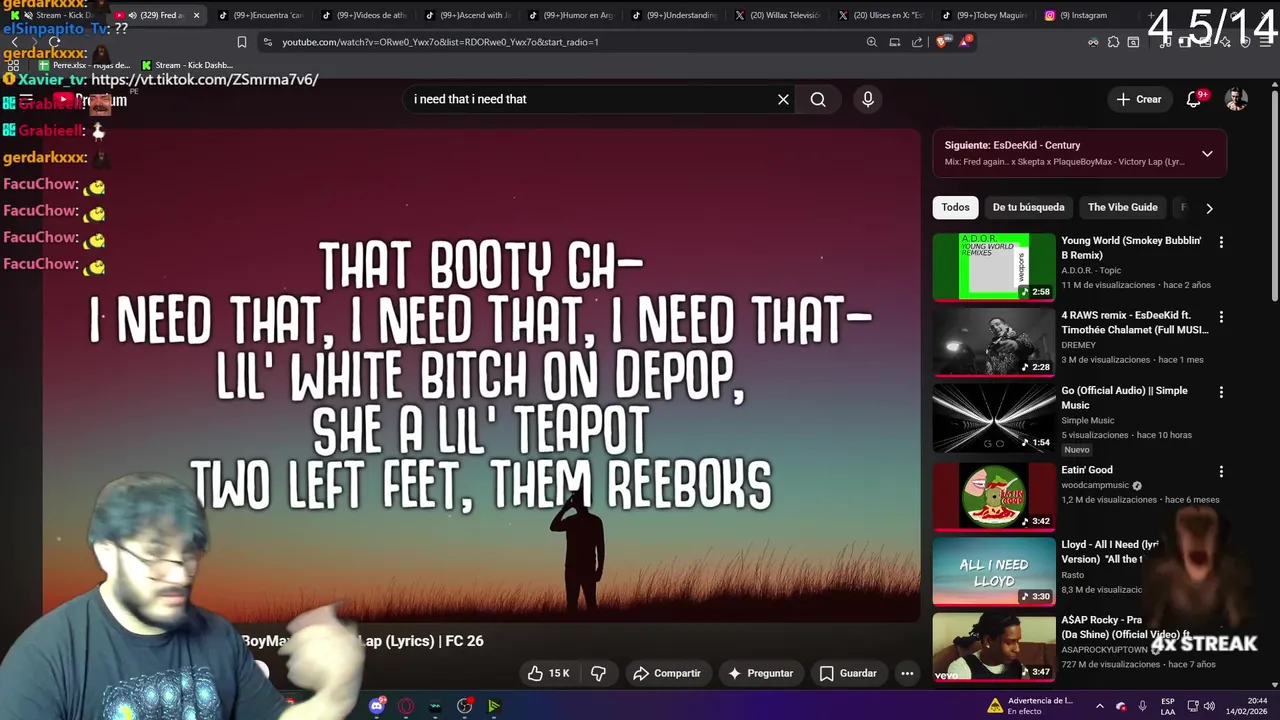
Task: Open the YouTube account avatar menu
Action: pyautogui.click(x=1237, y=99)
